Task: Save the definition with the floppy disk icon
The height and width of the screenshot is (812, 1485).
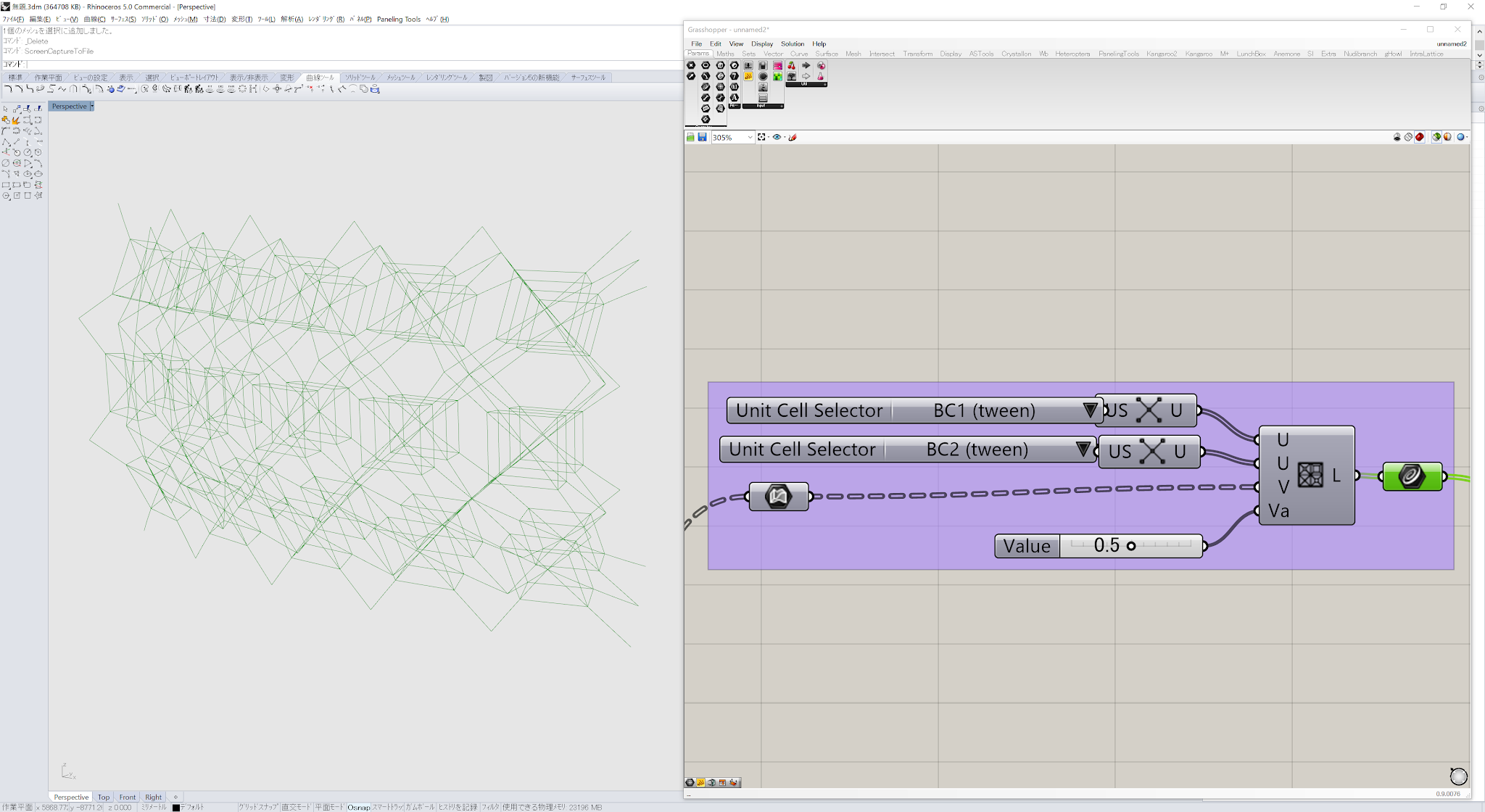Action: [702, 137]
